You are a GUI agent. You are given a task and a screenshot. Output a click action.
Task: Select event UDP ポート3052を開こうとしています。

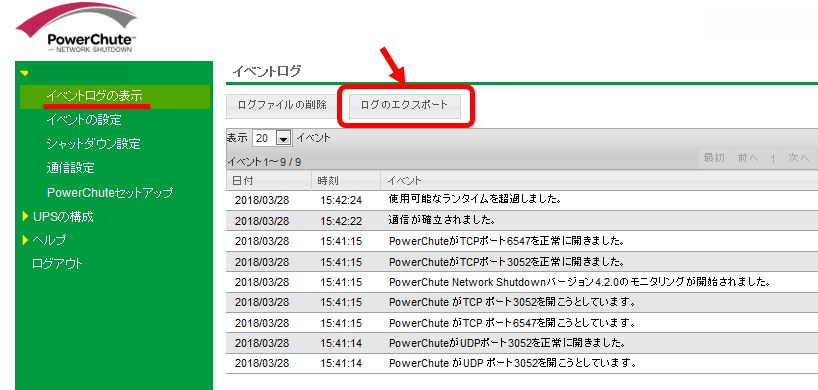point(513,362)
